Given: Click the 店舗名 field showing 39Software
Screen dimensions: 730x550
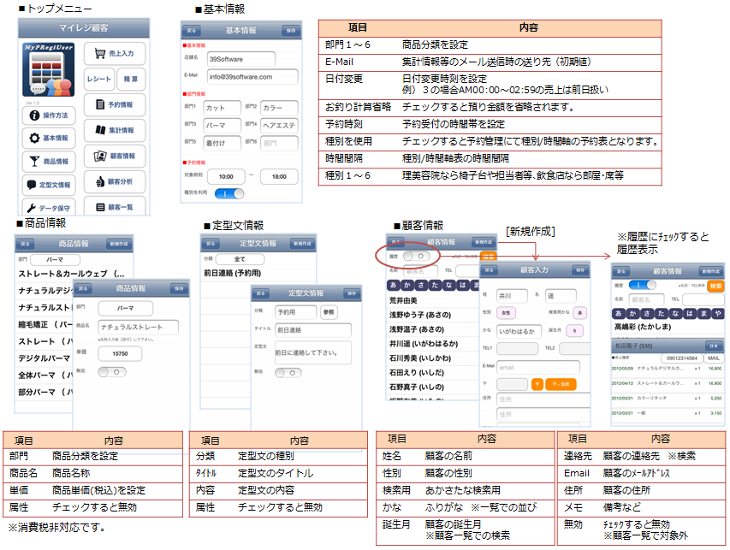Looking at the screenshot, I should [241, 59].
